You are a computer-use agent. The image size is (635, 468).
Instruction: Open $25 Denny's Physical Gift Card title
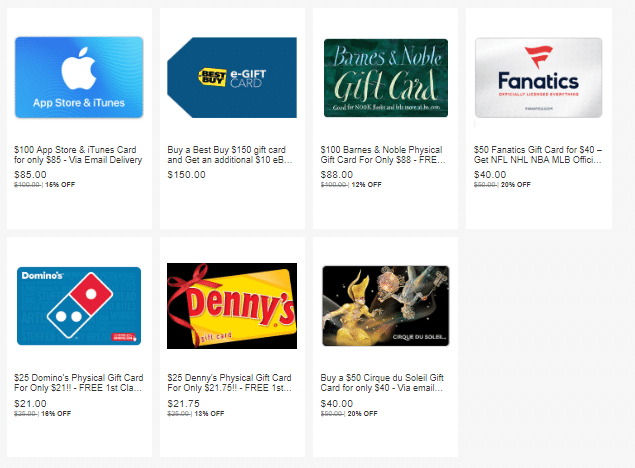230,383
